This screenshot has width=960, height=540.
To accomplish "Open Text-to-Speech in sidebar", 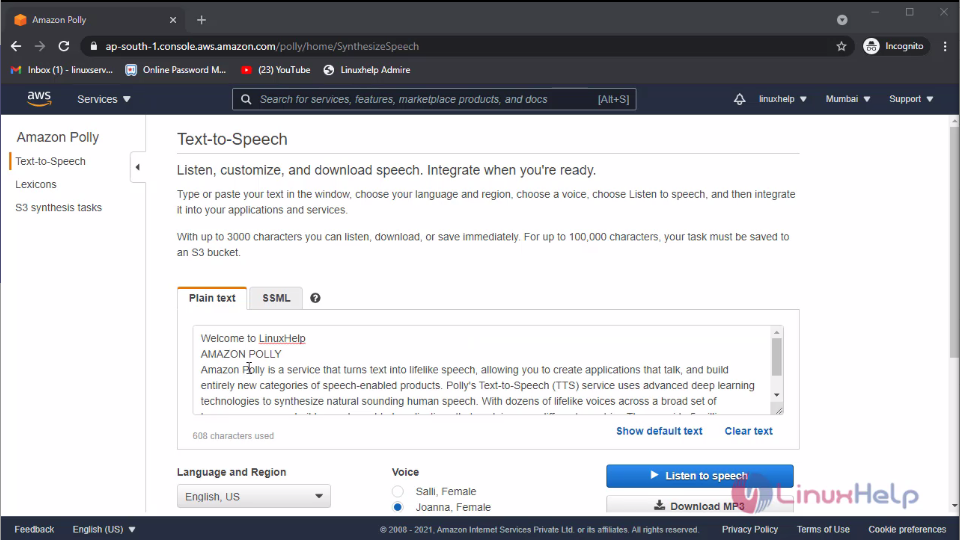I will (50, 161).
